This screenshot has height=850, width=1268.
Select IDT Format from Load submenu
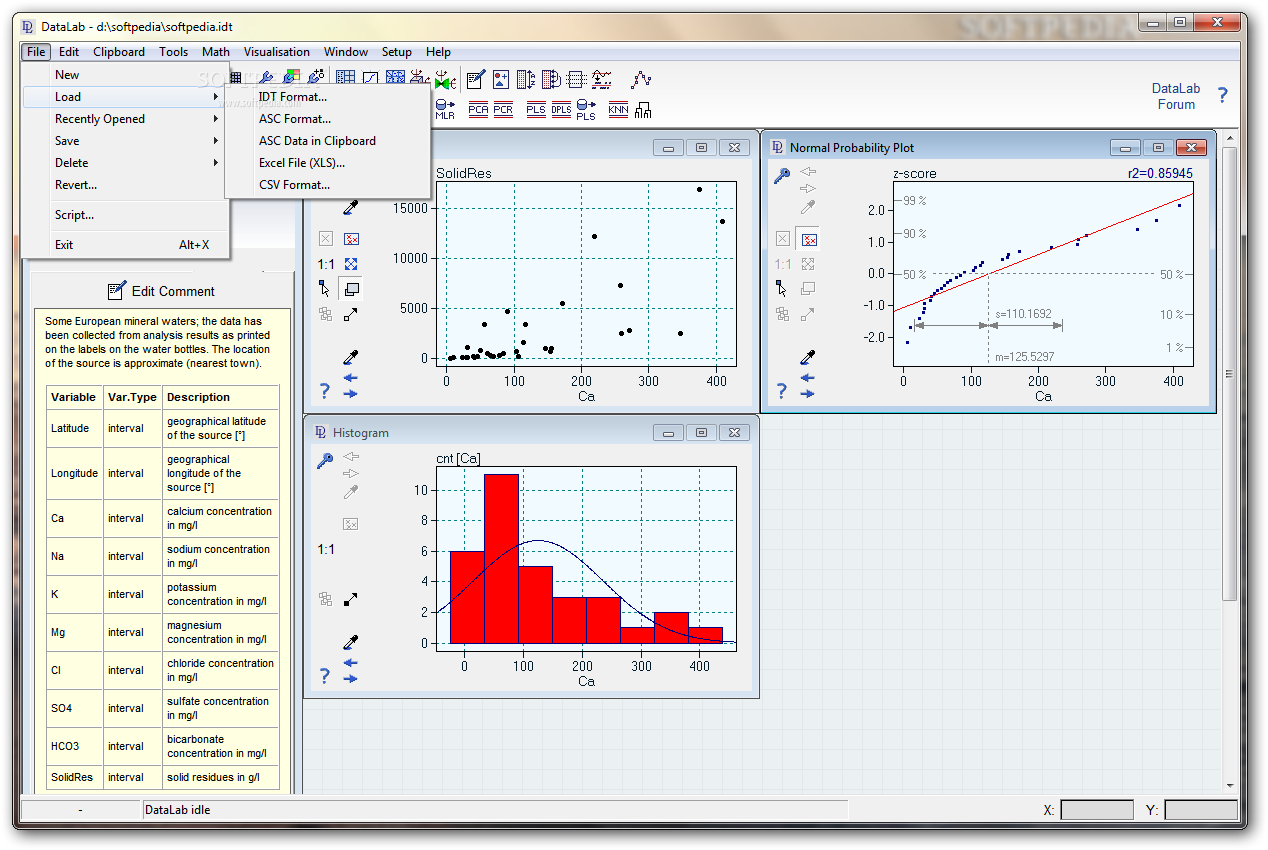pyautogui.click(x=328, y=97)
